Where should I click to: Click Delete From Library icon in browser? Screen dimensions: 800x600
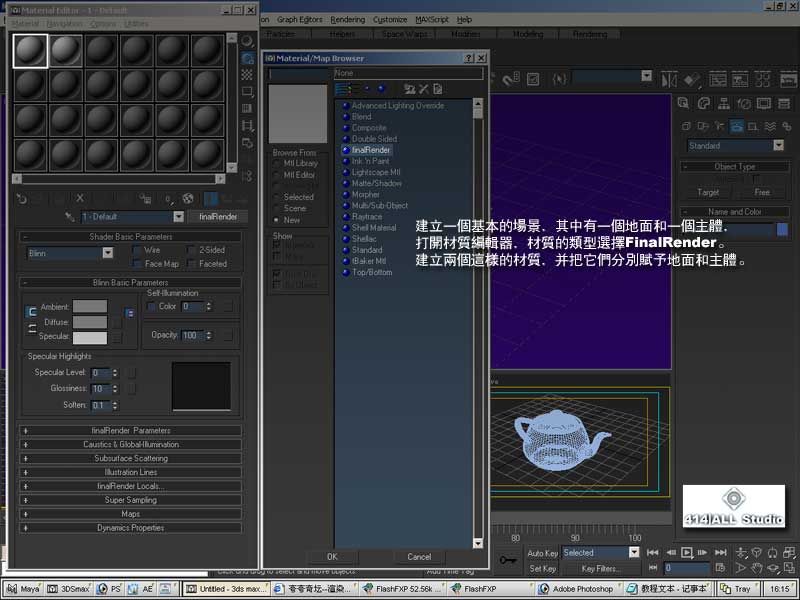[423, 89]
